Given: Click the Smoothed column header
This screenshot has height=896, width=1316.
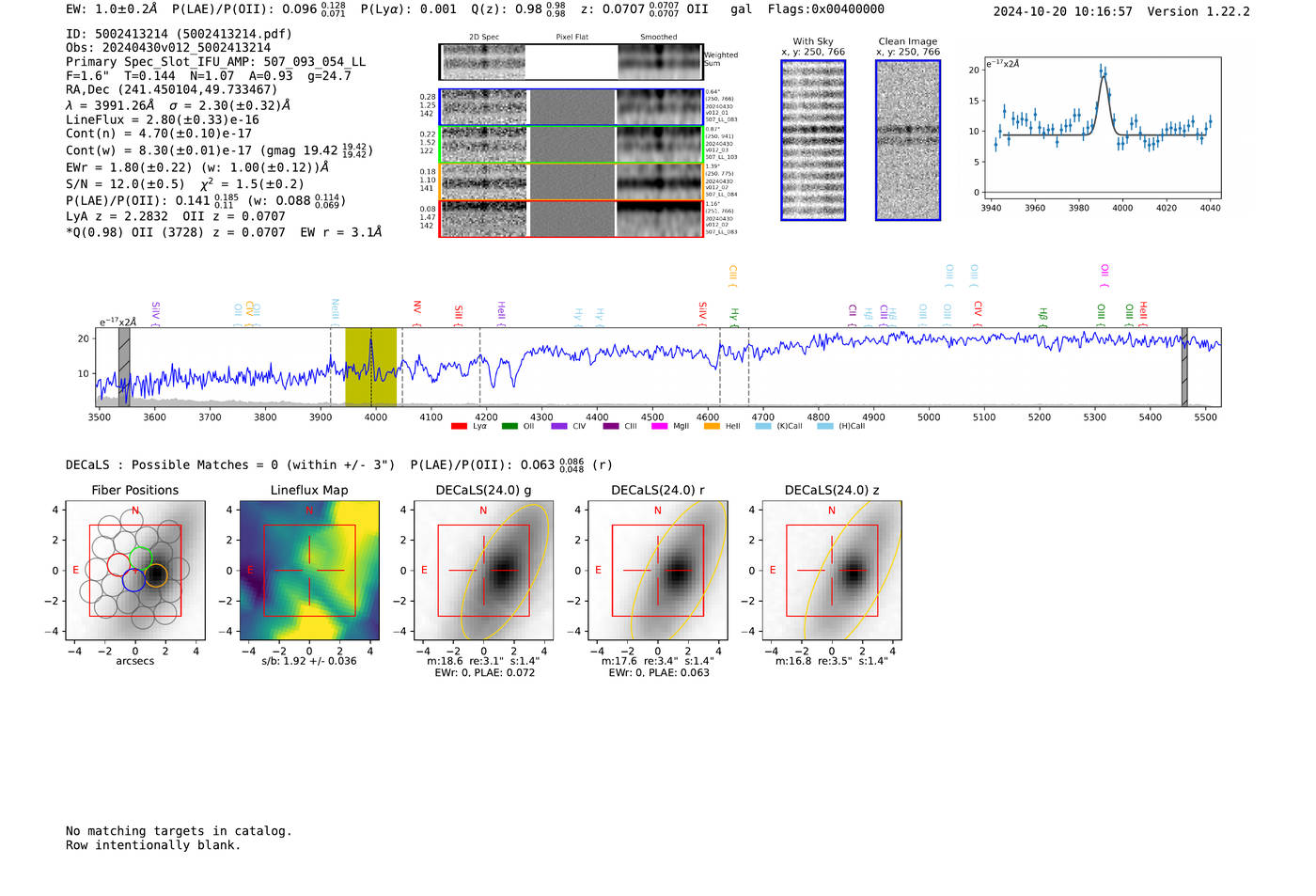Looking at the screenshot, I should [x=658, y=37].
